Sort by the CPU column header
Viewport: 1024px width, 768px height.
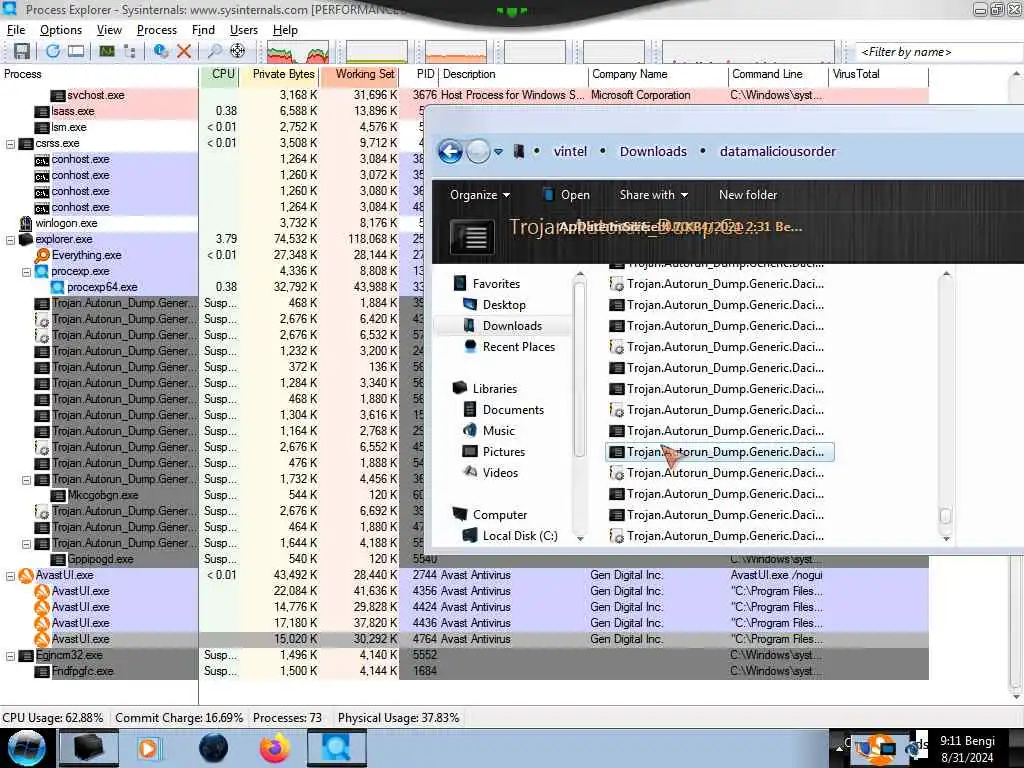(x=219, y=74)
